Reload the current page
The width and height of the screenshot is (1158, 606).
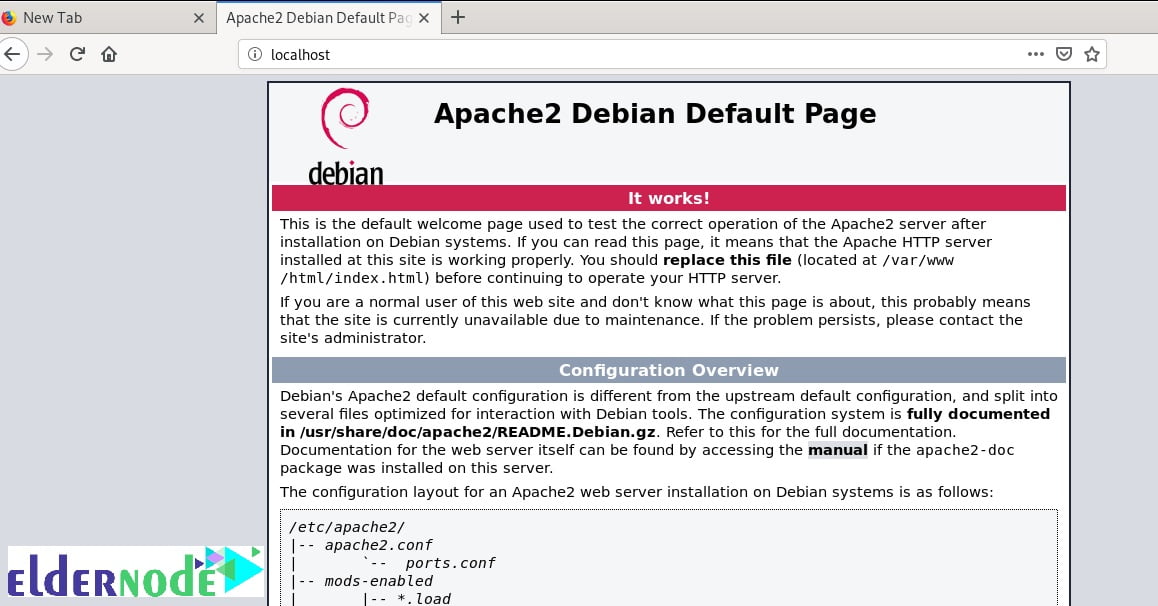78,54
